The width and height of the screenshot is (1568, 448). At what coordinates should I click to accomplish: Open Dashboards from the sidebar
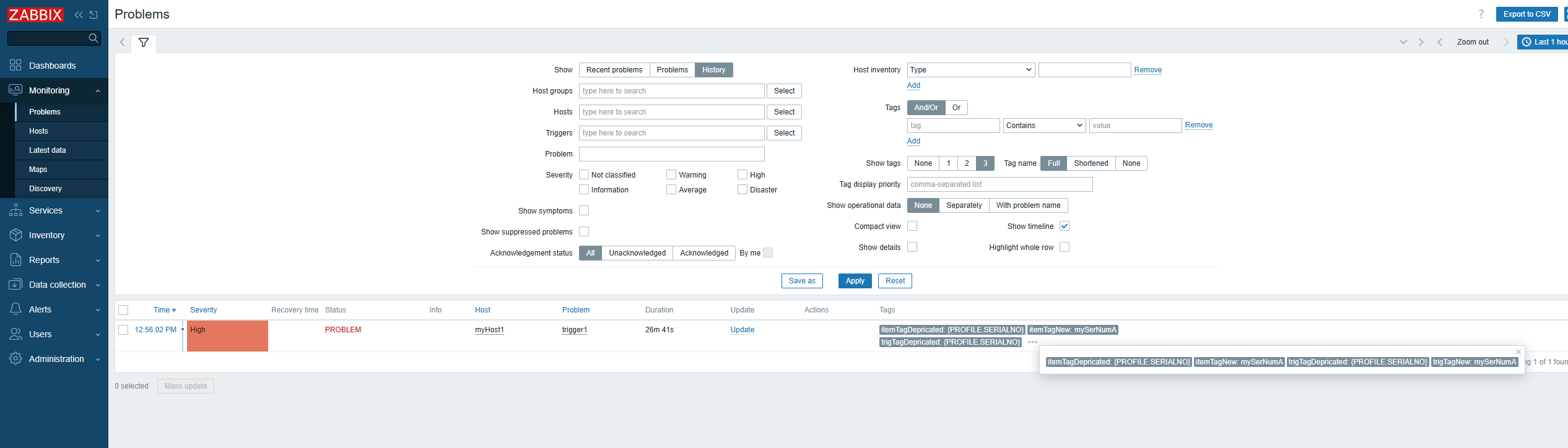tap(52, 66)
